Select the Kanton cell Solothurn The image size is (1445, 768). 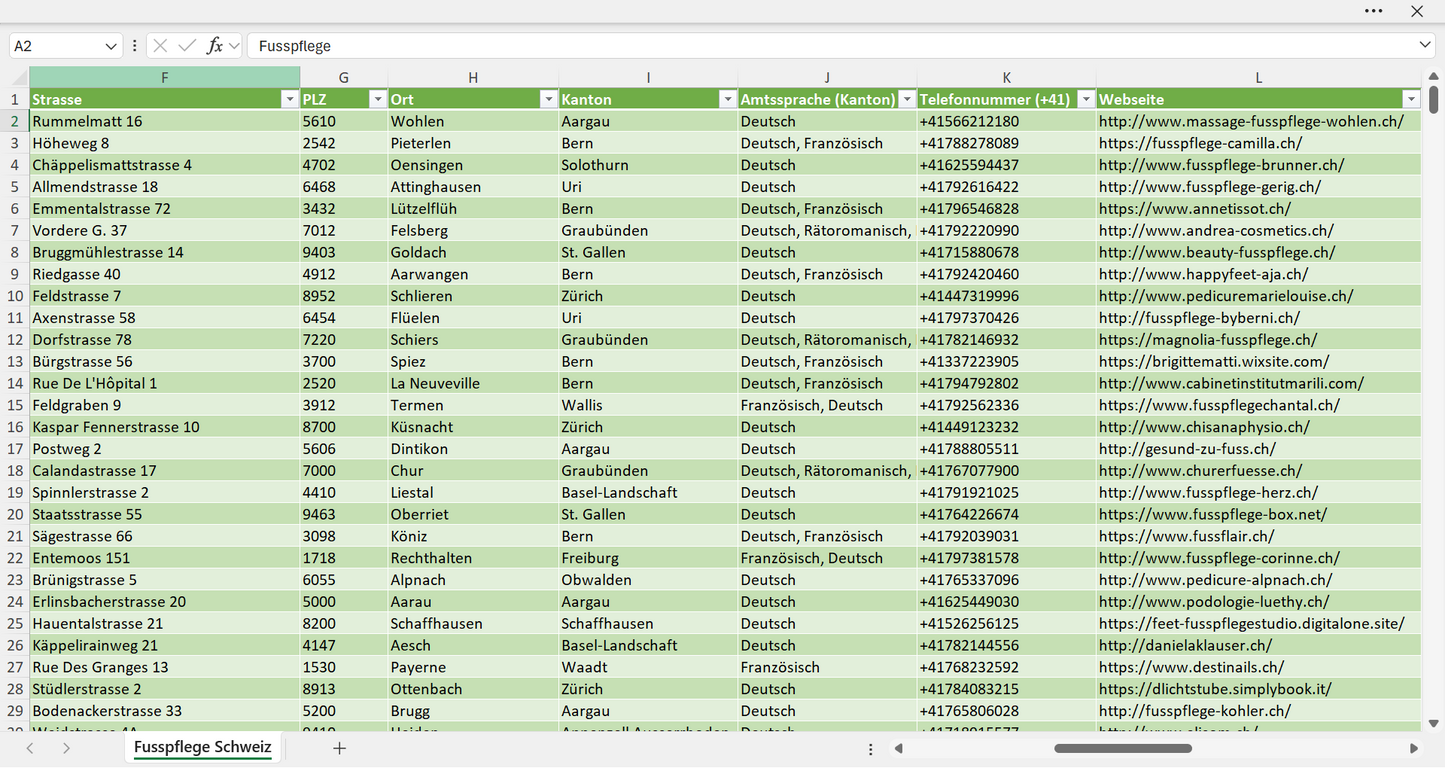(648, 165)
